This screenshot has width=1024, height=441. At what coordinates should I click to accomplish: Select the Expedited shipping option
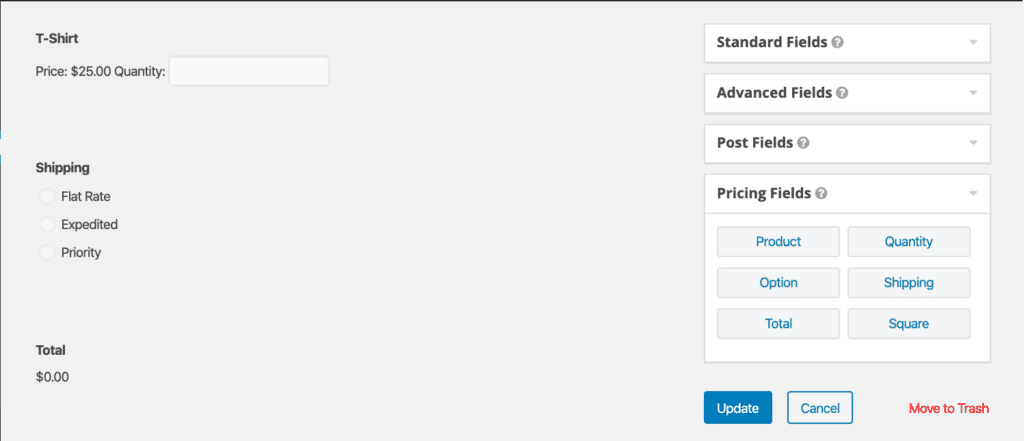pyautogui.click(x=47, y=224)
